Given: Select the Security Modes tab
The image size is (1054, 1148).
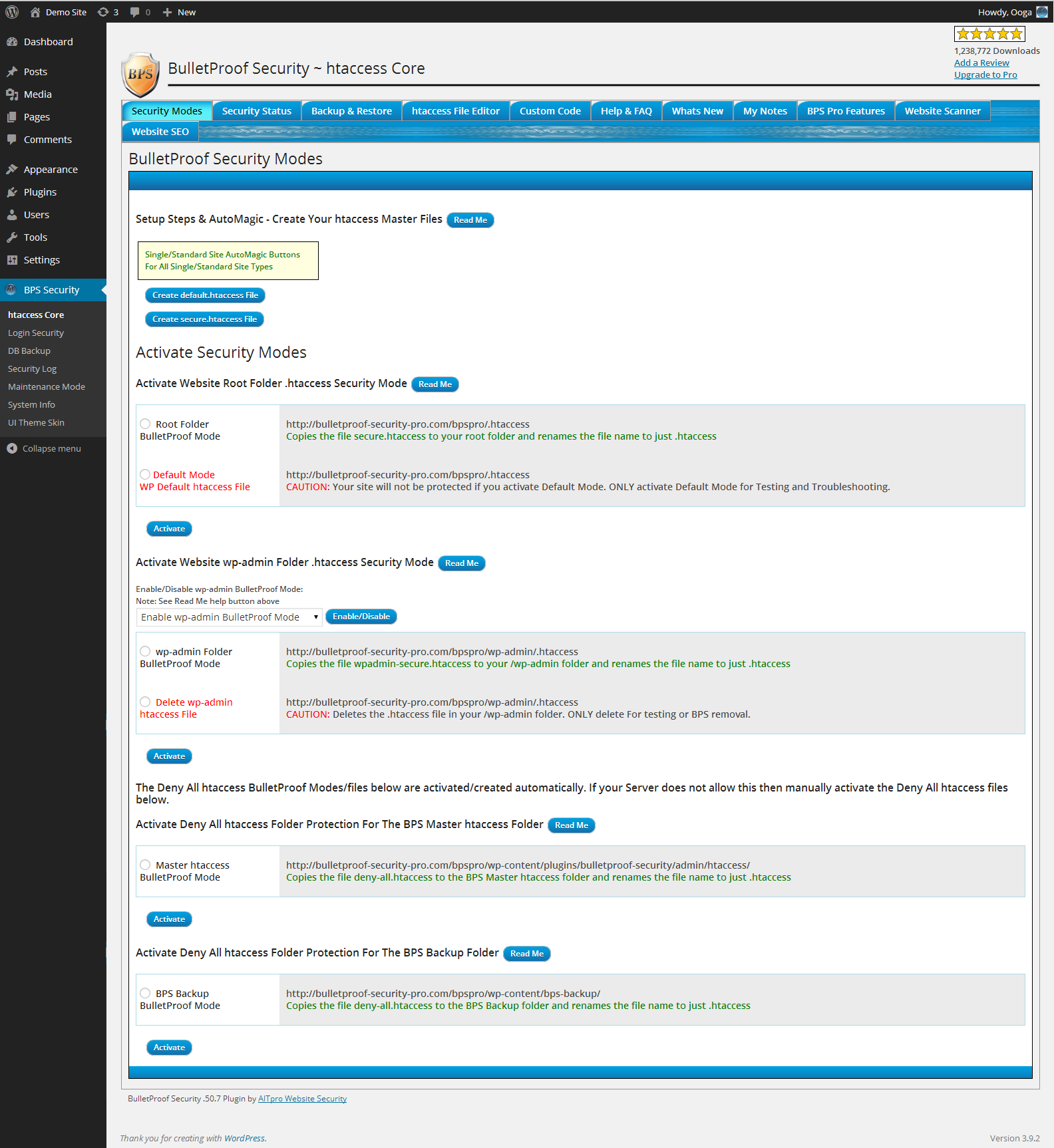Looking at the screenshot, I should 167,111.
